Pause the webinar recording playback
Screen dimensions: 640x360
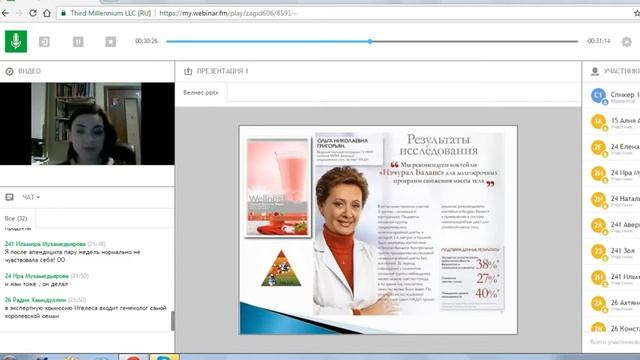[78, 41]
